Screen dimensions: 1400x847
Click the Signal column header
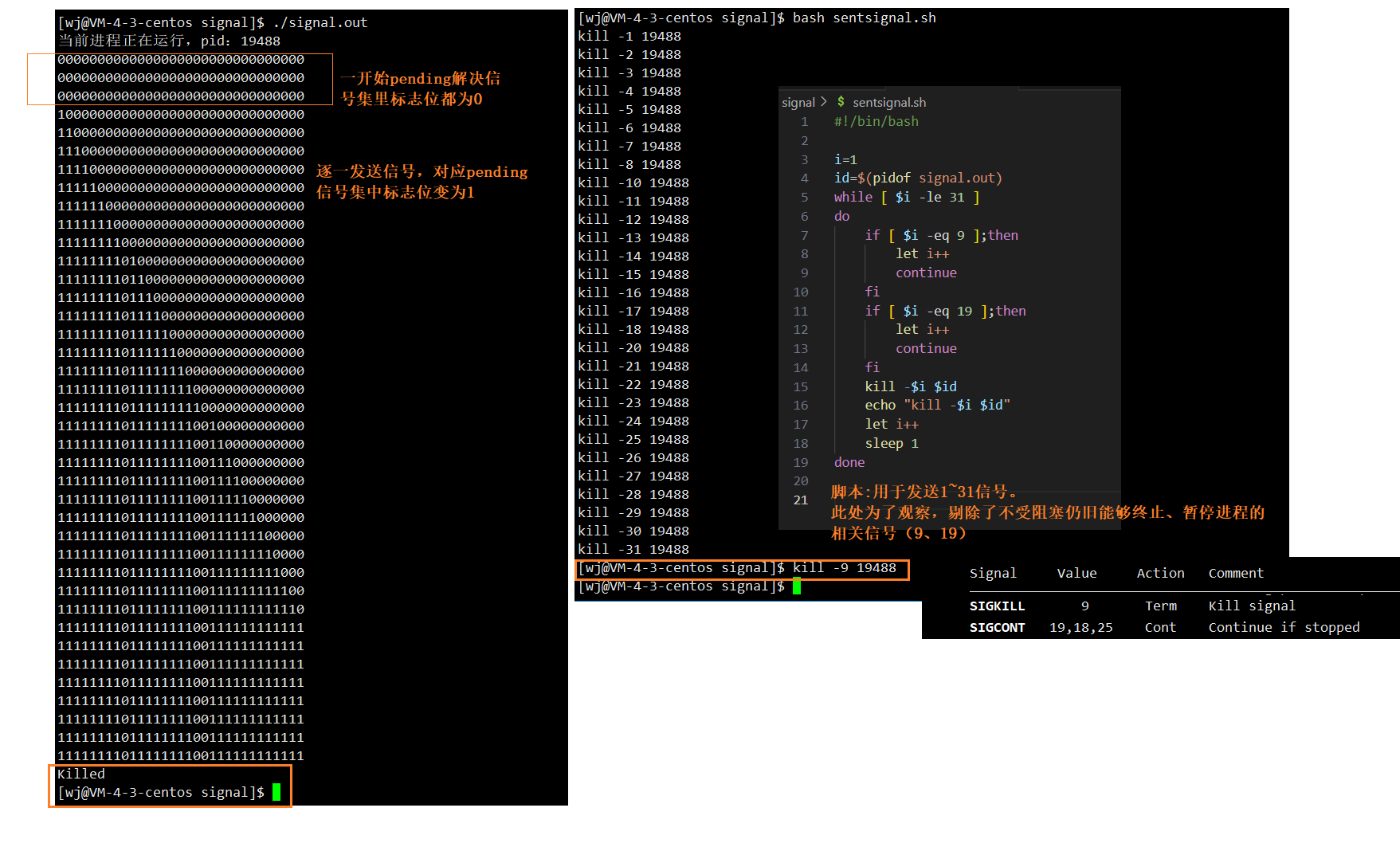(x=993, y=573)
